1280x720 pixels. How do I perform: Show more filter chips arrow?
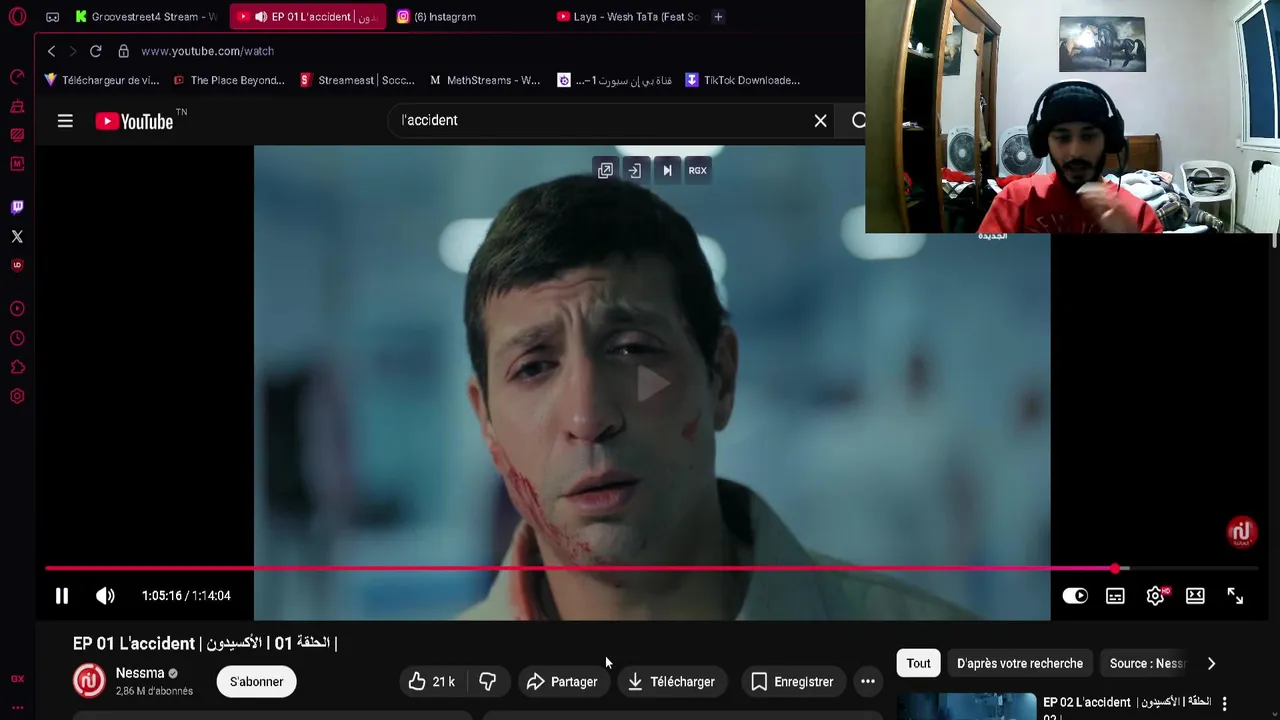point(1211,663)
